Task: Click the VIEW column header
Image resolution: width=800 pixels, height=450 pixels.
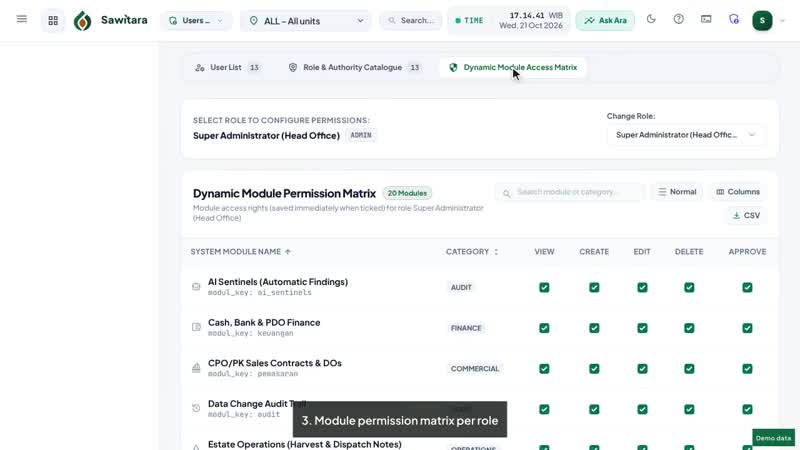Action: [544, 252]
